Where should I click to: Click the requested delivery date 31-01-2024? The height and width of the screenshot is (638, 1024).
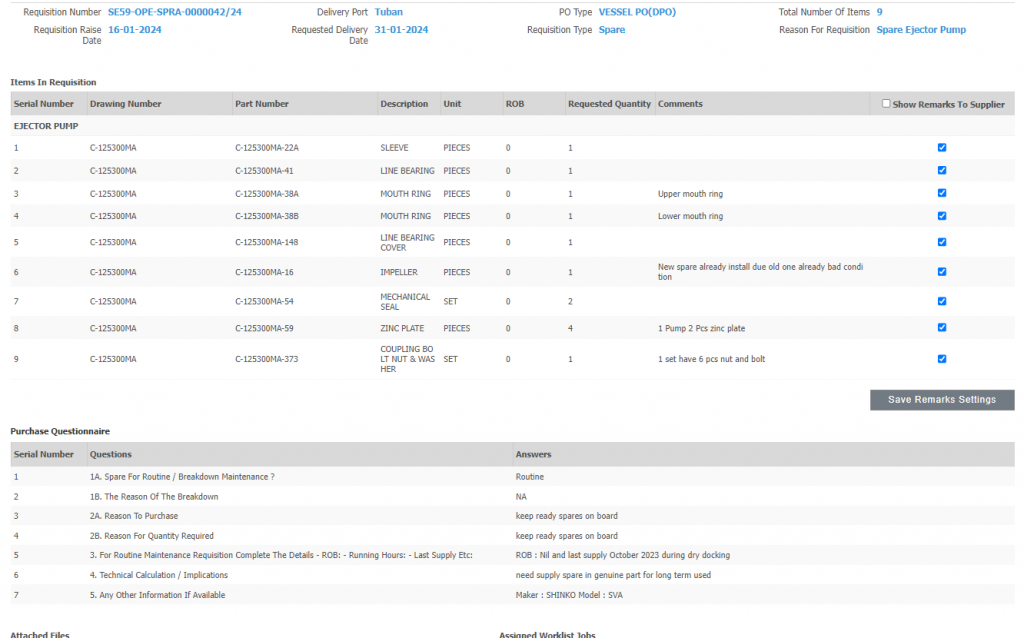tap(401, 30)
